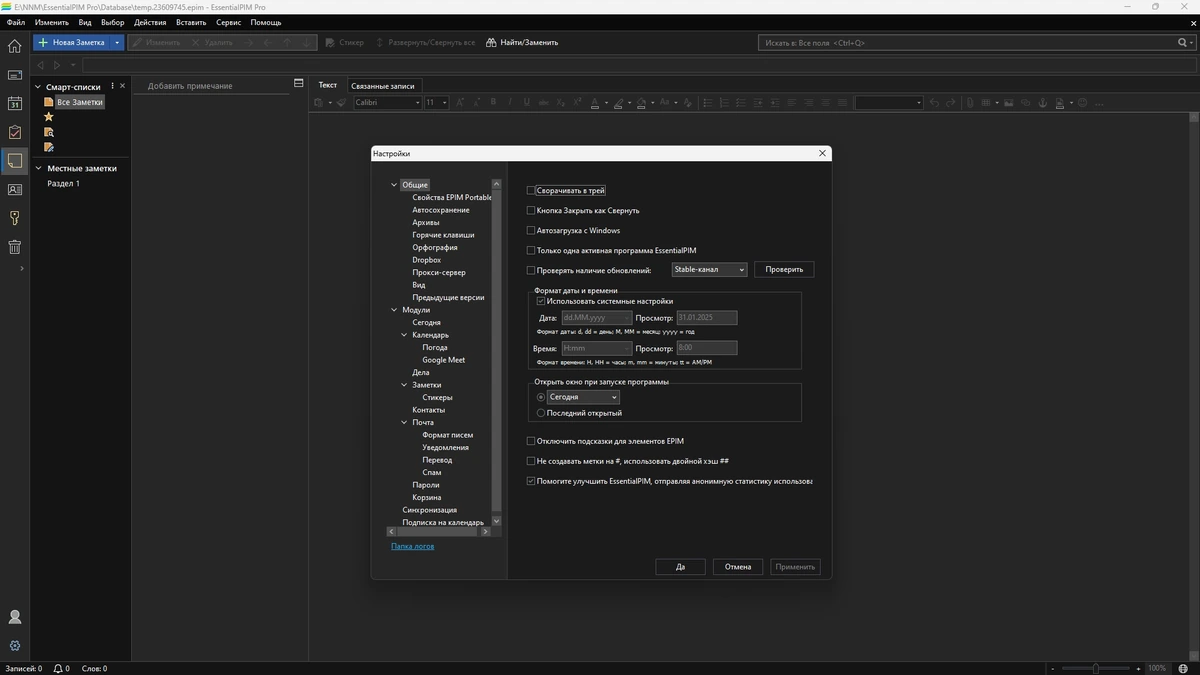Collapse the 'Календарь' settings node
The height and width of the screenshot is (675, 1200).
[404, 335]
